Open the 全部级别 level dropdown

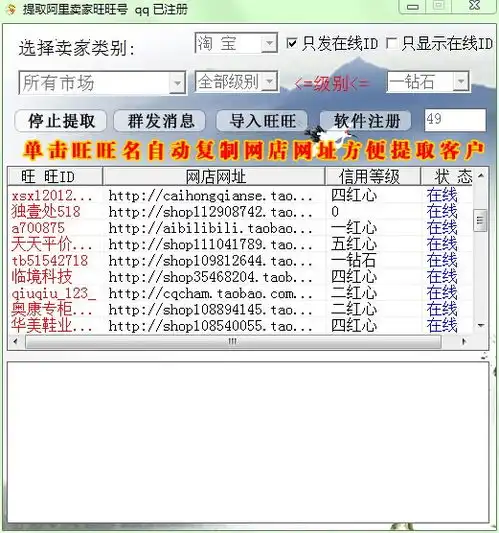click(270, 82)
